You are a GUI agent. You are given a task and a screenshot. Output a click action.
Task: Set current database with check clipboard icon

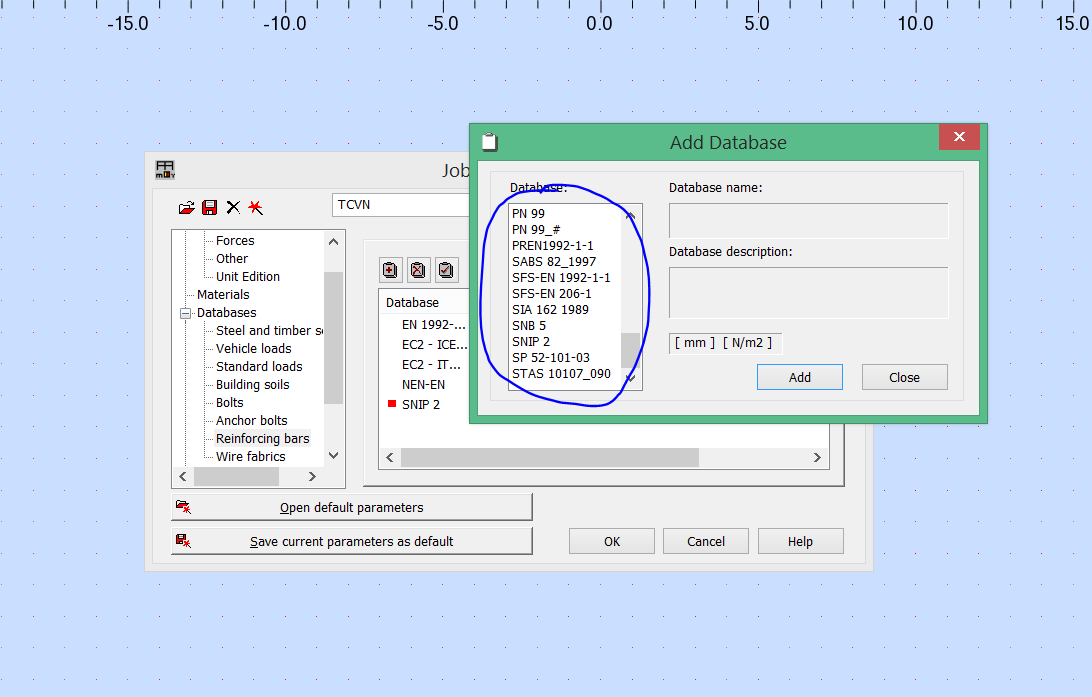(x=446, y=269)
